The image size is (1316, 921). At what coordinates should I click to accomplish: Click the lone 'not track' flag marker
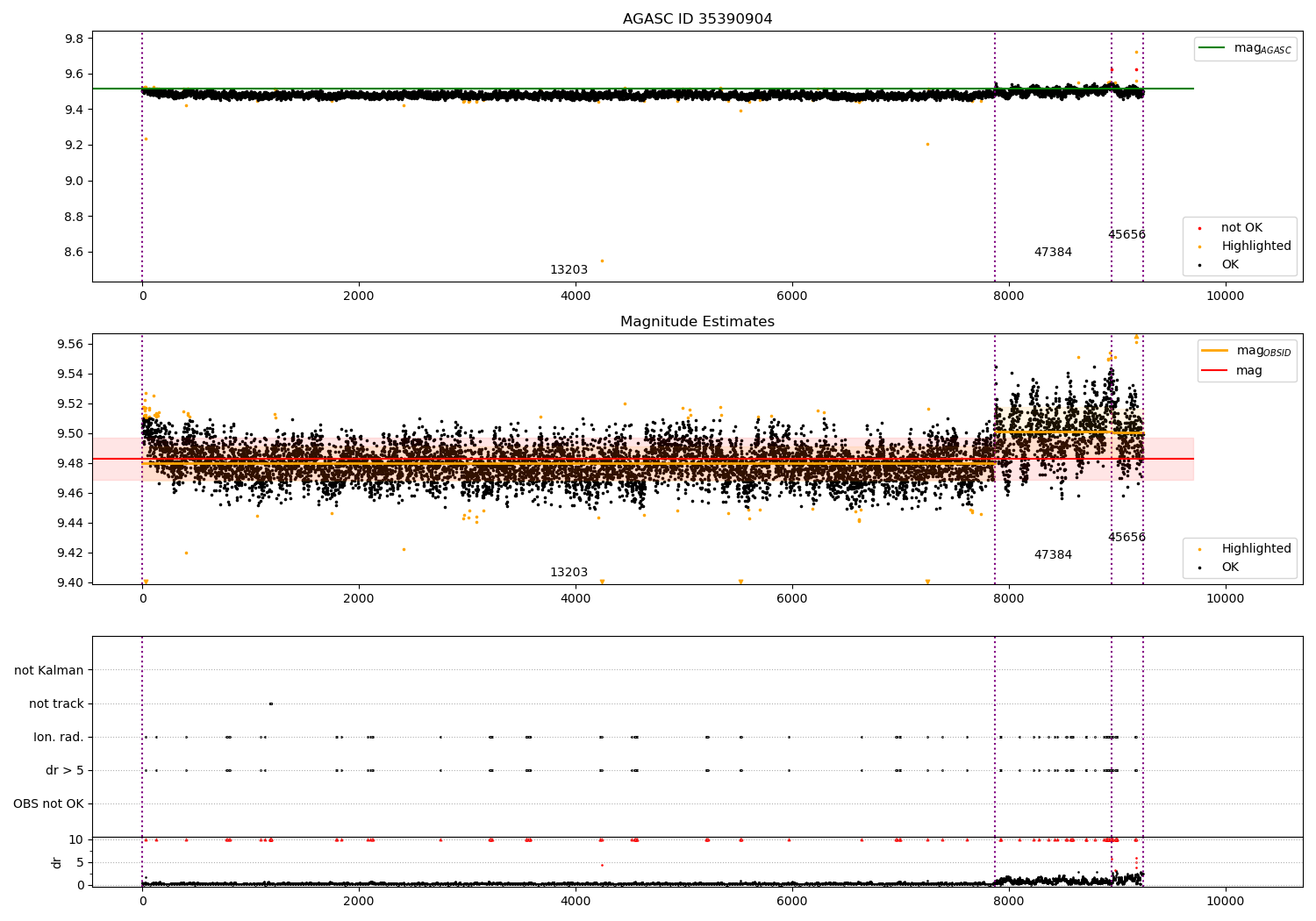(270, 703)
